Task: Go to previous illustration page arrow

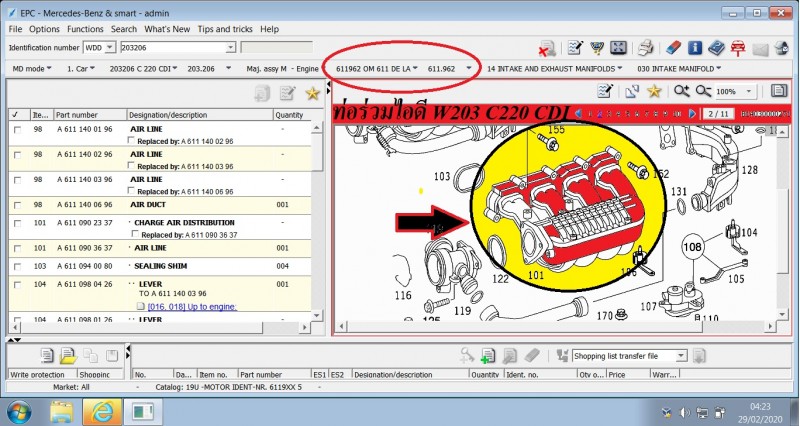Action: tap(578, 113)
